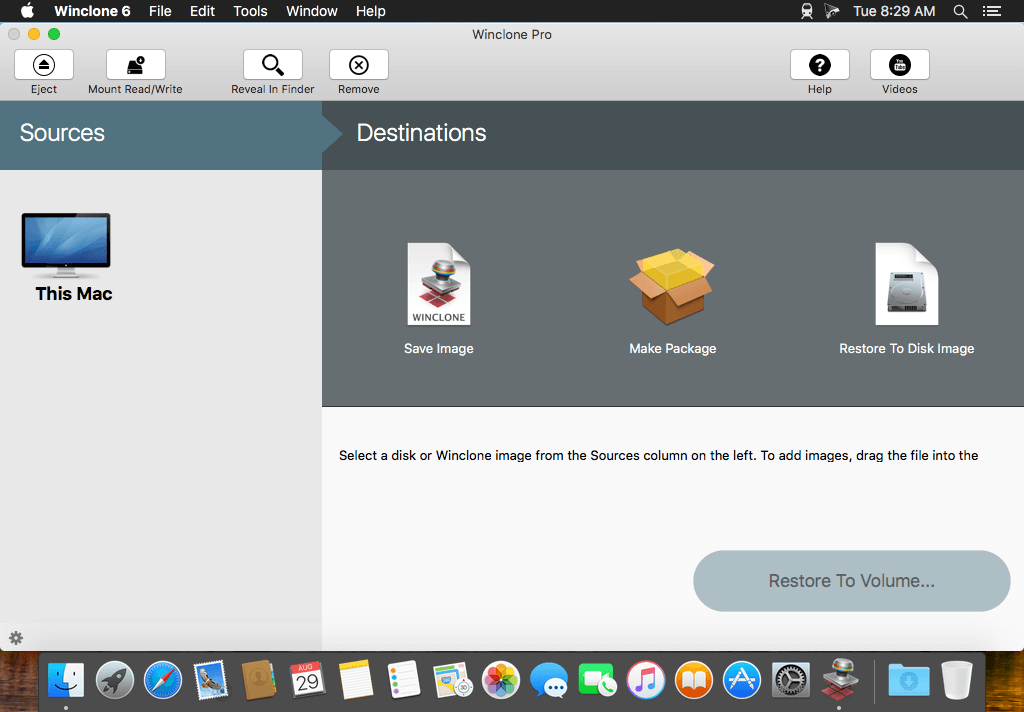Open the Trash in Dock

pyautogui.click(x=957, y=680)
